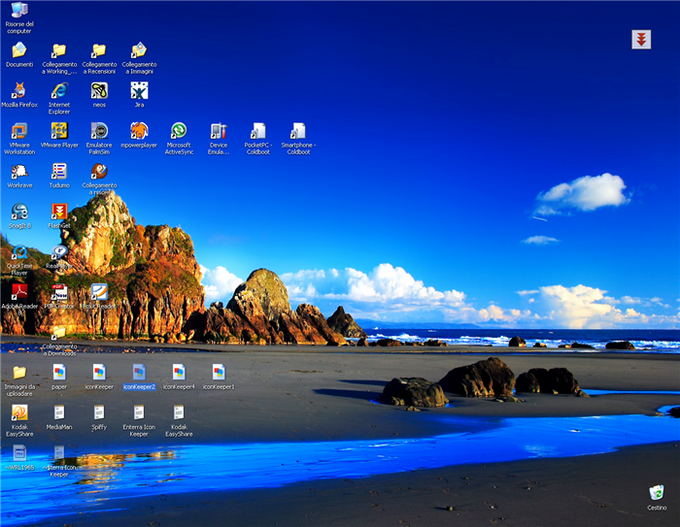Click the Emulatore PalmSim icon

pyautogui.click(x=99, y=131)
